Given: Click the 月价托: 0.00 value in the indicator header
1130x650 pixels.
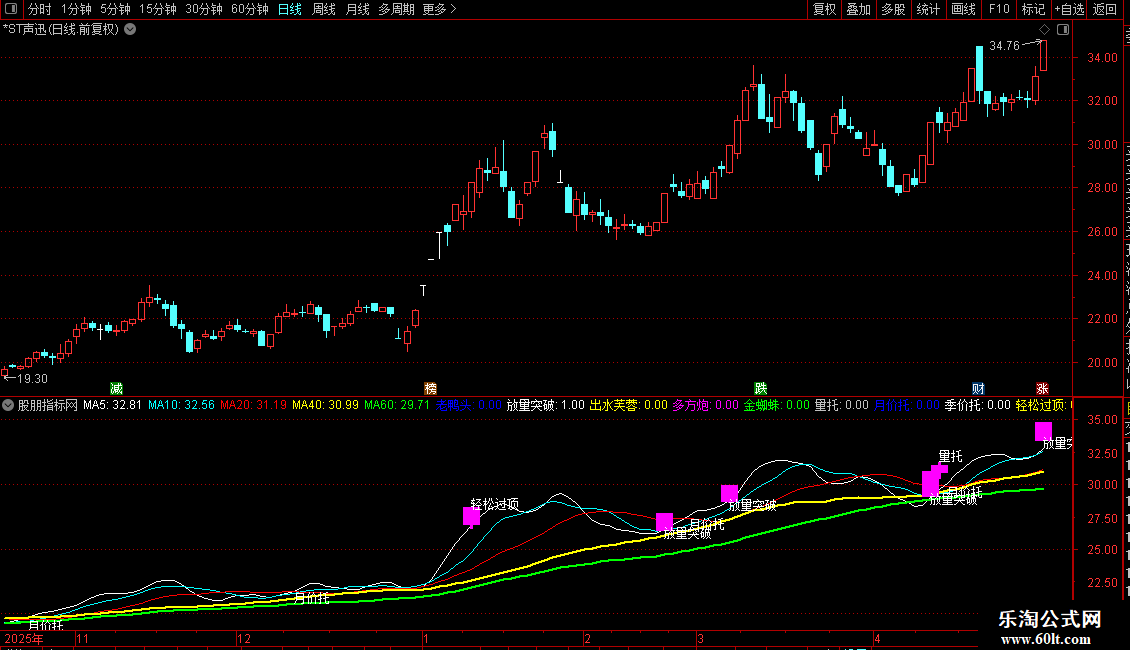Looking at the screenshot, I should click(x=907, y=405).
